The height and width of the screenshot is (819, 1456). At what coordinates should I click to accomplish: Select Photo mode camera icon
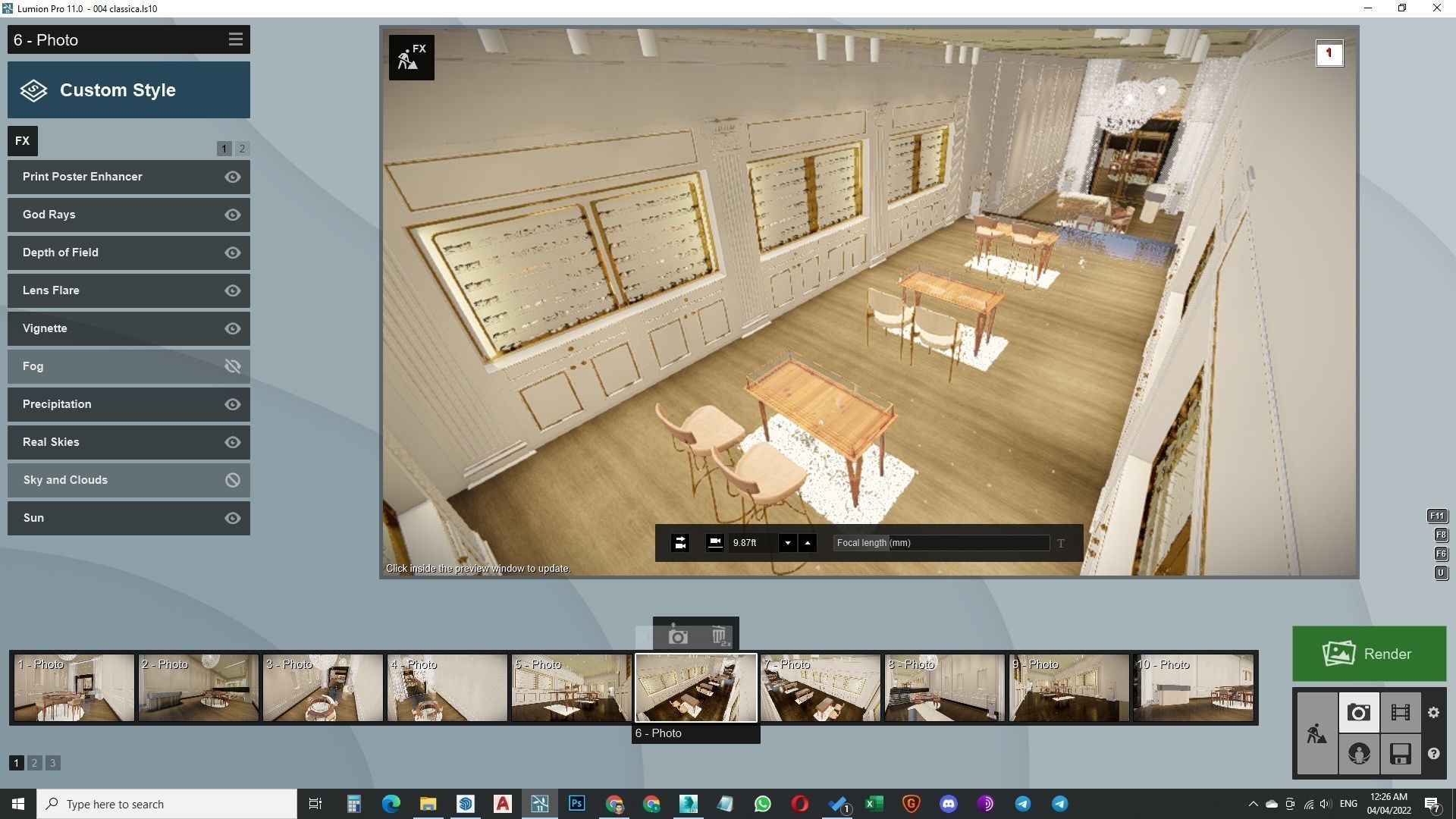click(1358, 713)
